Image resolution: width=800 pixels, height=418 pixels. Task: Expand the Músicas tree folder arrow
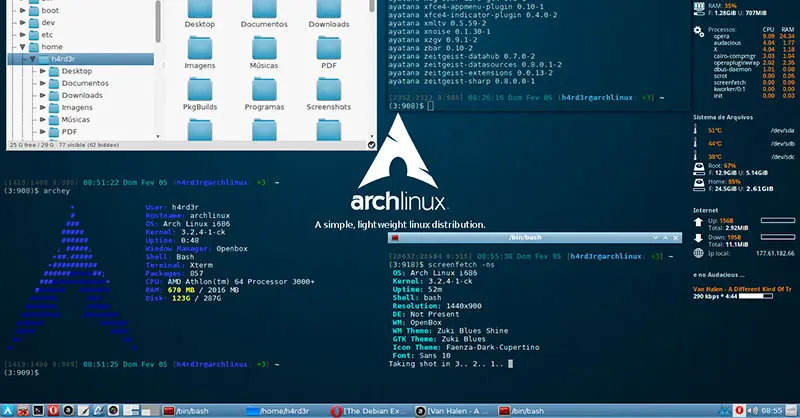point(43,119)
